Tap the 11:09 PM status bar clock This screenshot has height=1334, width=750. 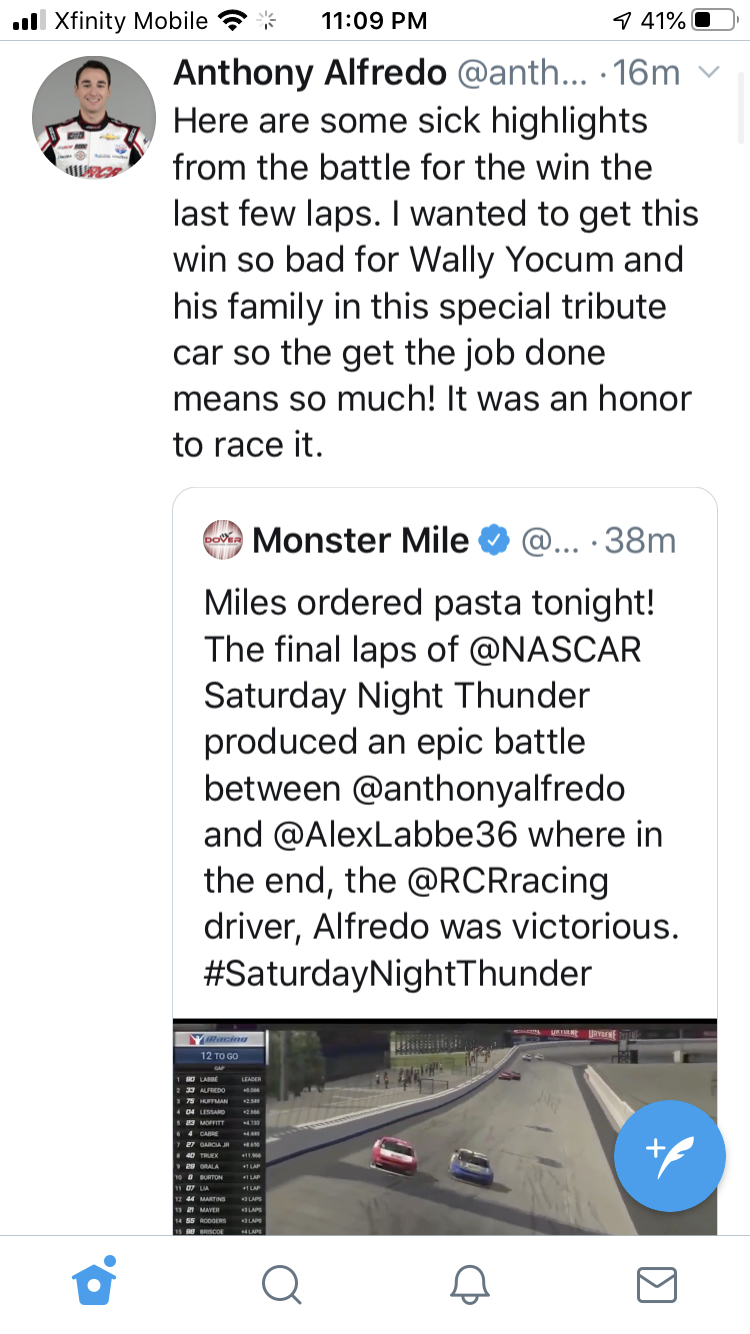[x=375, y=20]
